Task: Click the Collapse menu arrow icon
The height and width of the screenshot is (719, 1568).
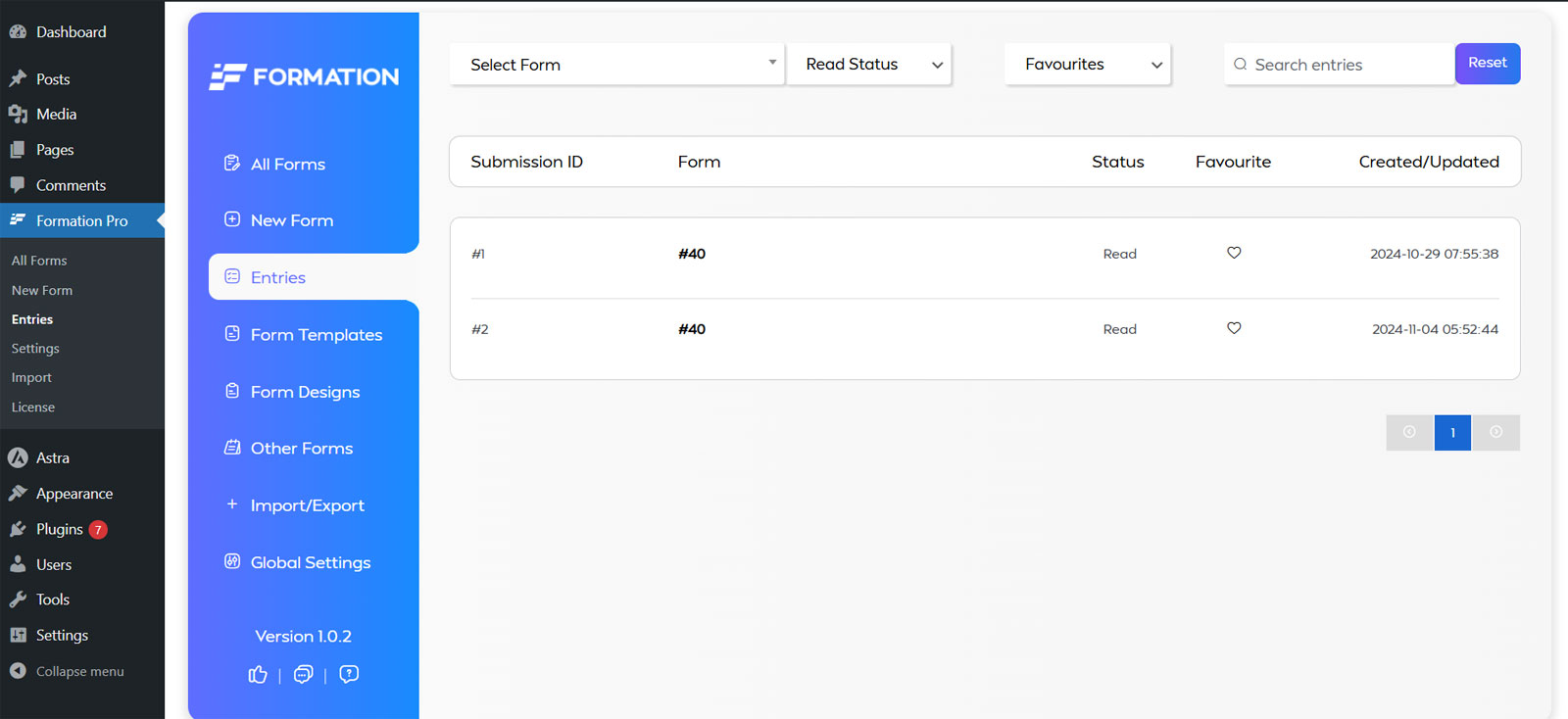Action: click(x=18, y=671)
